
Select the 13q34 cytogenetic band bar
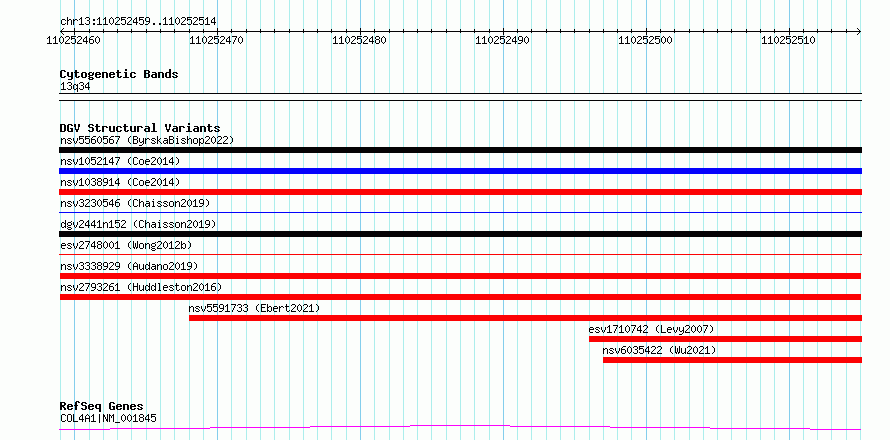pyautogui.click(x=460, y=97)
